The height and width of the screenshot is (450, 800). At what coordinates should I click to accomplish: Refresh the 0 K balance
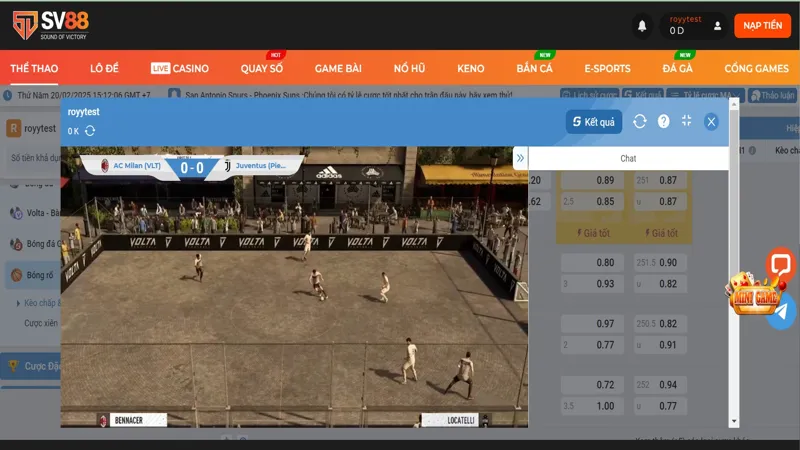(90, 131)
